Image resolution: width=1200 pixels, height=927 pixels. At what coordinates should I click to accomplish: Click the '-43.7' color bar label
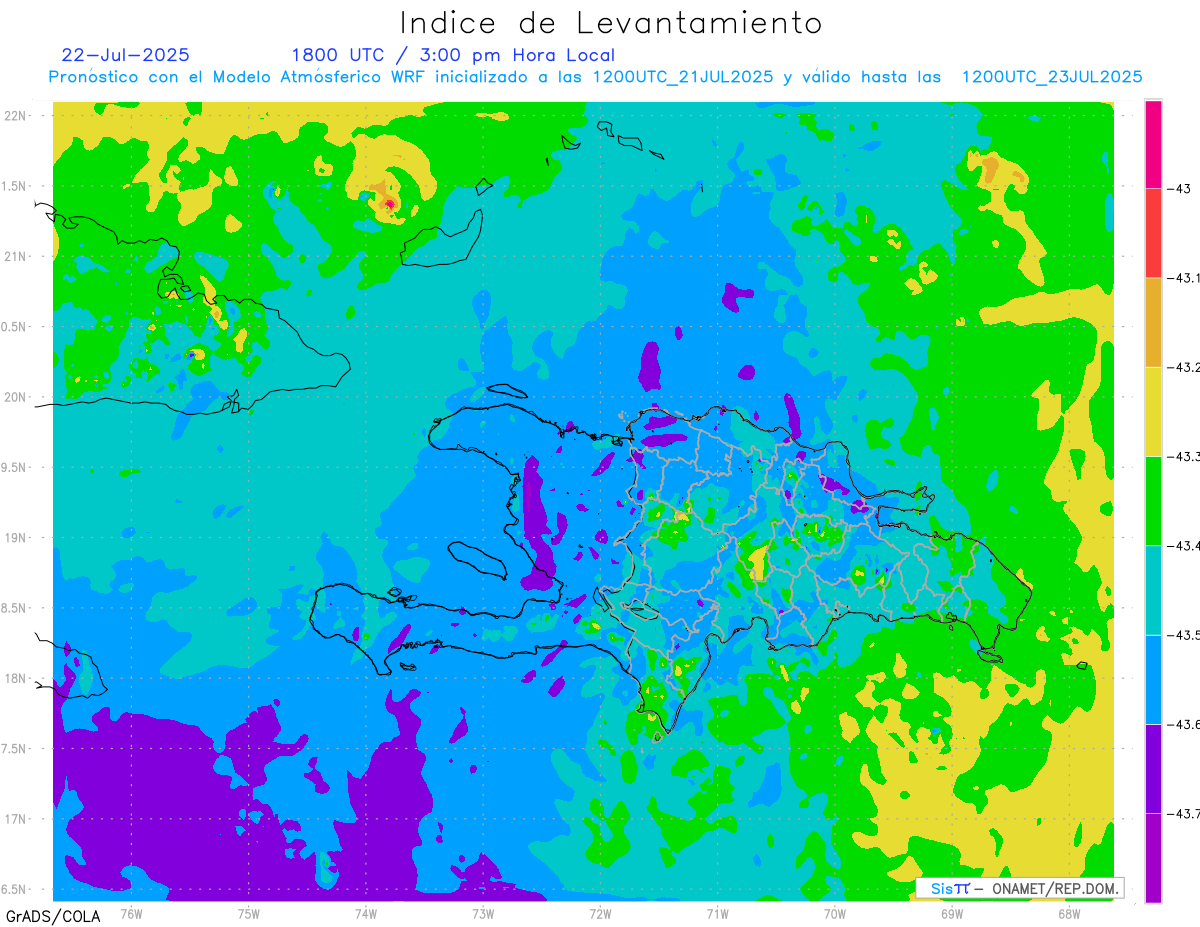pos(1183,812)
